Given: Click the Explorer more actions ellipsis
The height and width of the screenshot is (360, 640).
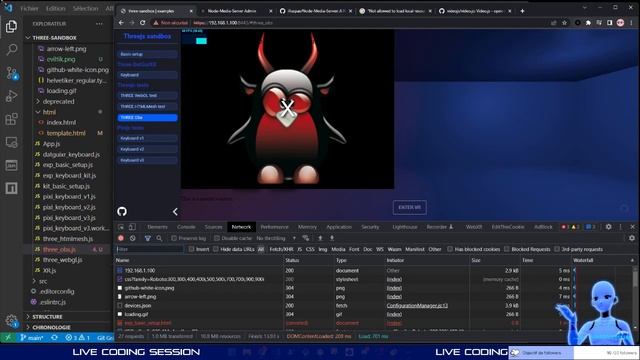Looking at the screenshot, I should click(99, 24).
